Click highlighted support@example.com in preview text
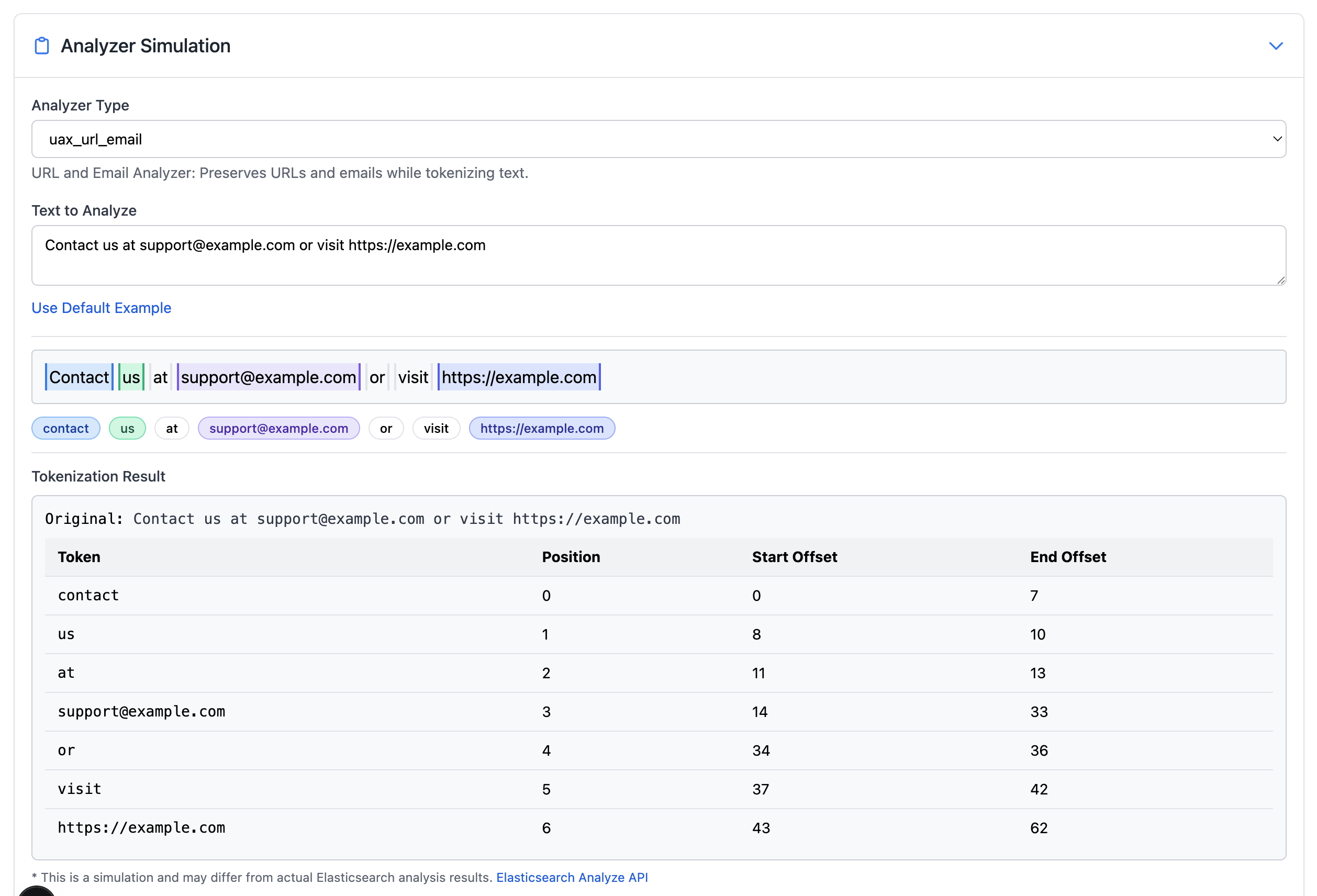This screenshot has width=1317, height=896. point(268,377)
